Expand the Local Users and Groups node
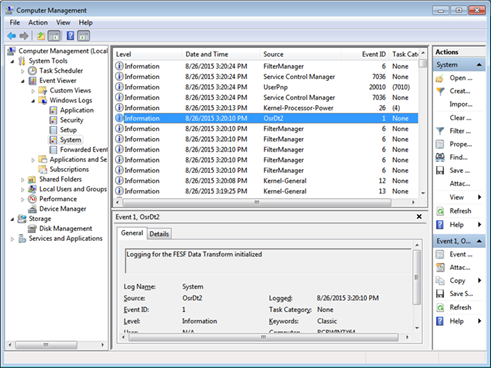This screenshot has height=368, width=491. click(23, 189)
